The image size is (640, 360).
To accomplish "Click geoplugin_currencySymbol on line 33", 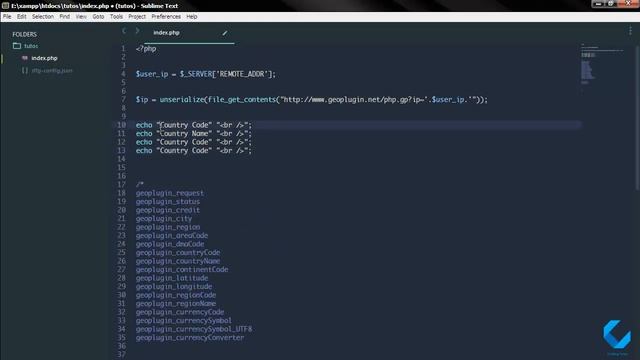I will [184, 321].
